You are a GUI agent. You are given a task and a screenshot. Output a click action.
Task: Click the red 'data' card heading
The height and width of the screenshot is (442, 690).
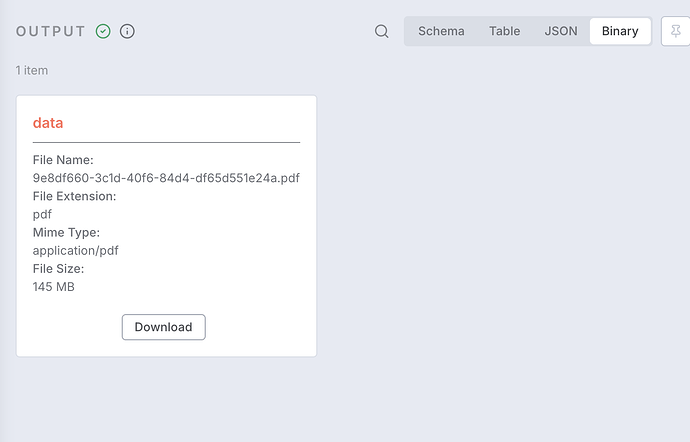(48, 123)
